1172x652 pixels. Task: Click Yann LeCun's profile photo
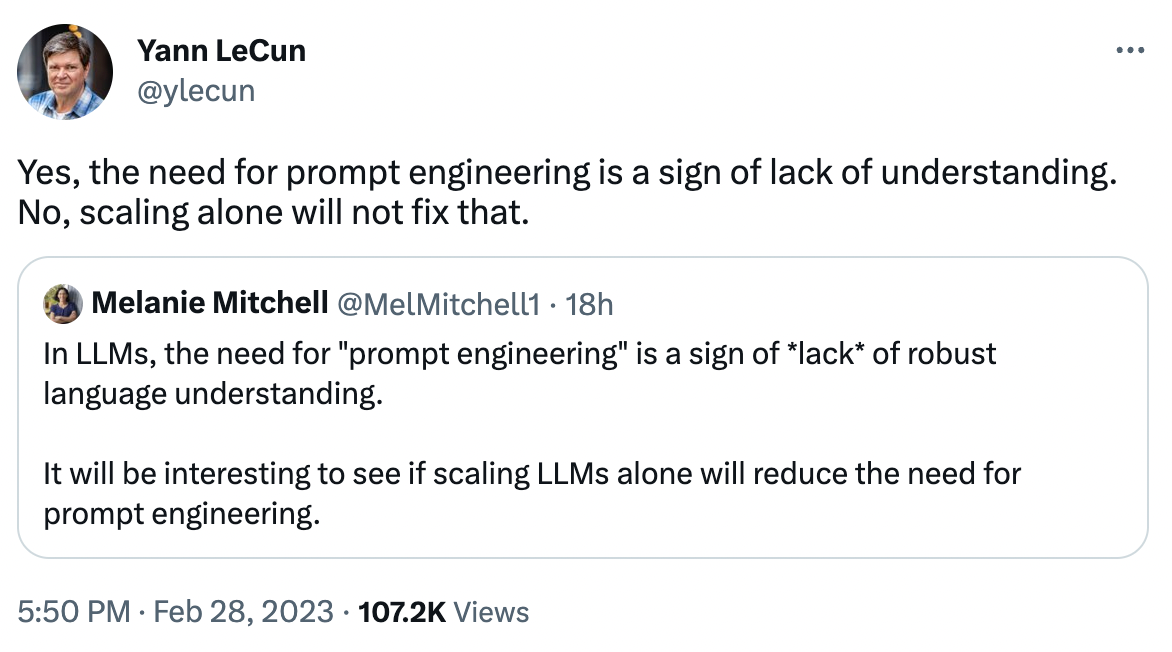click(65, 72)
